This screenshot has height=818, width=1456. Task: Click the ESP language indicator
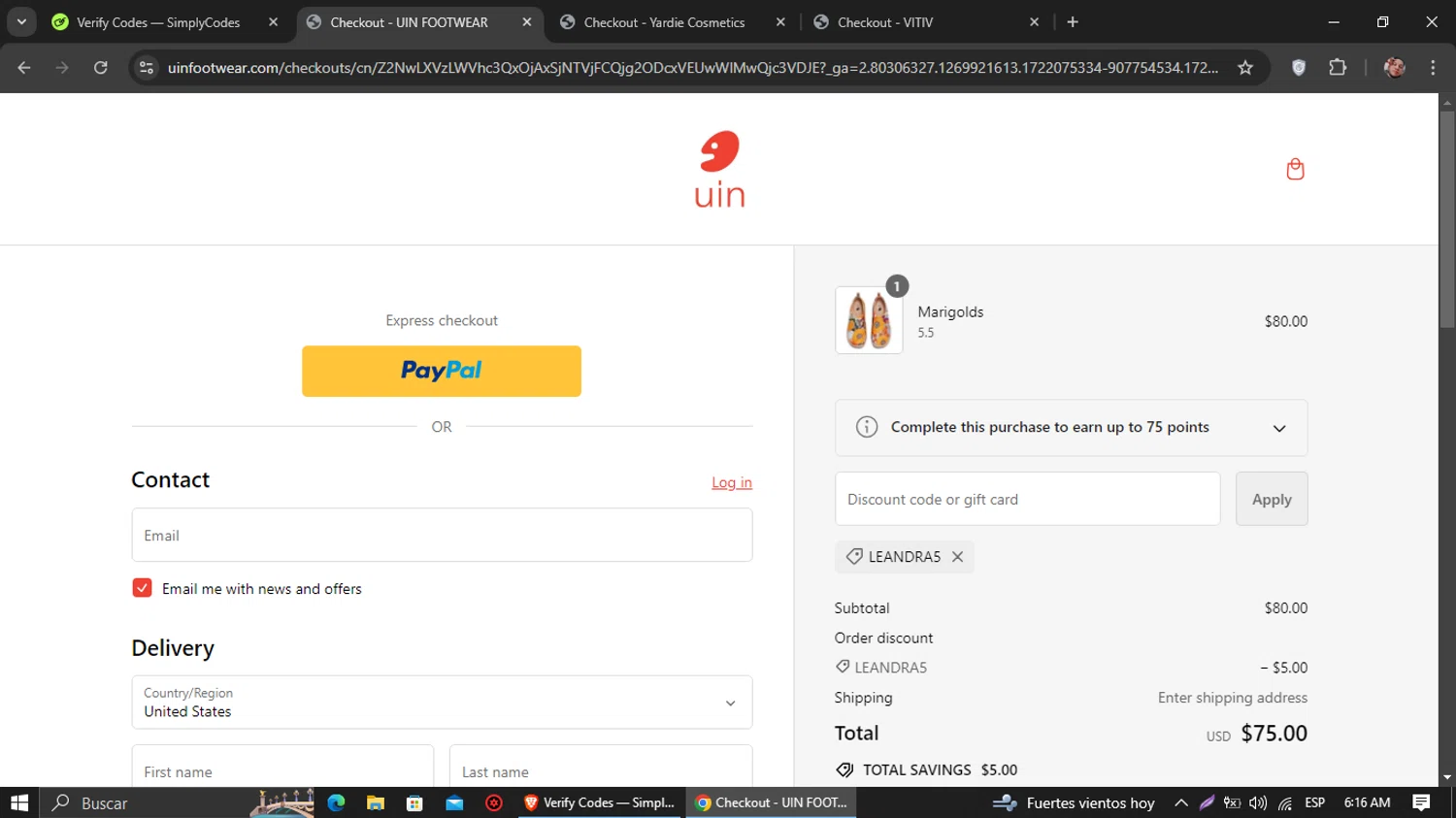tap(1315, 802)
